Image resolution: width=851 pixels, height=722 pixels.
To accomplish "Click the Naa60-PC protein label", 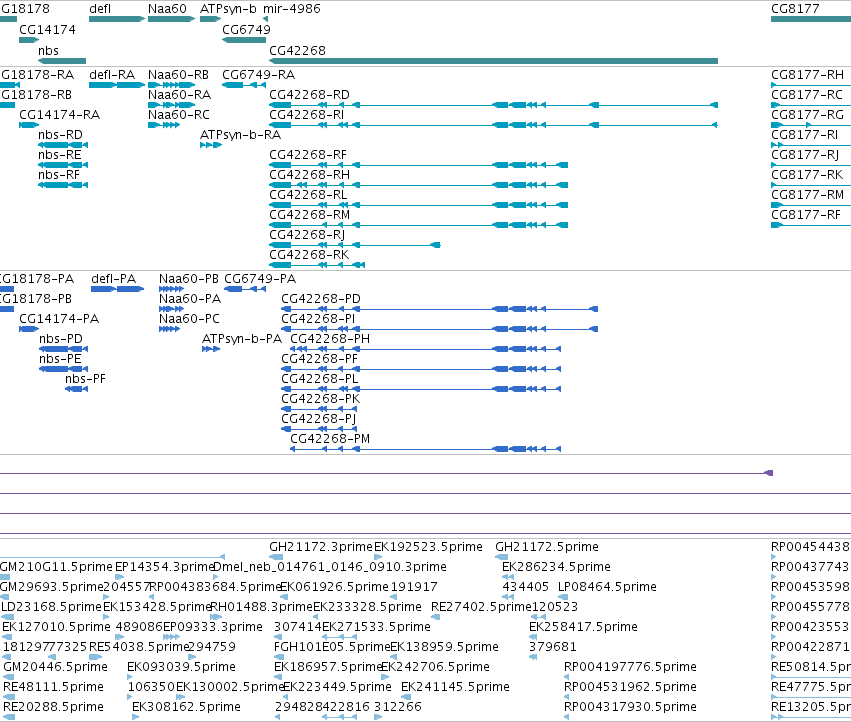I will pyautogui.click(x=189, y=319).
